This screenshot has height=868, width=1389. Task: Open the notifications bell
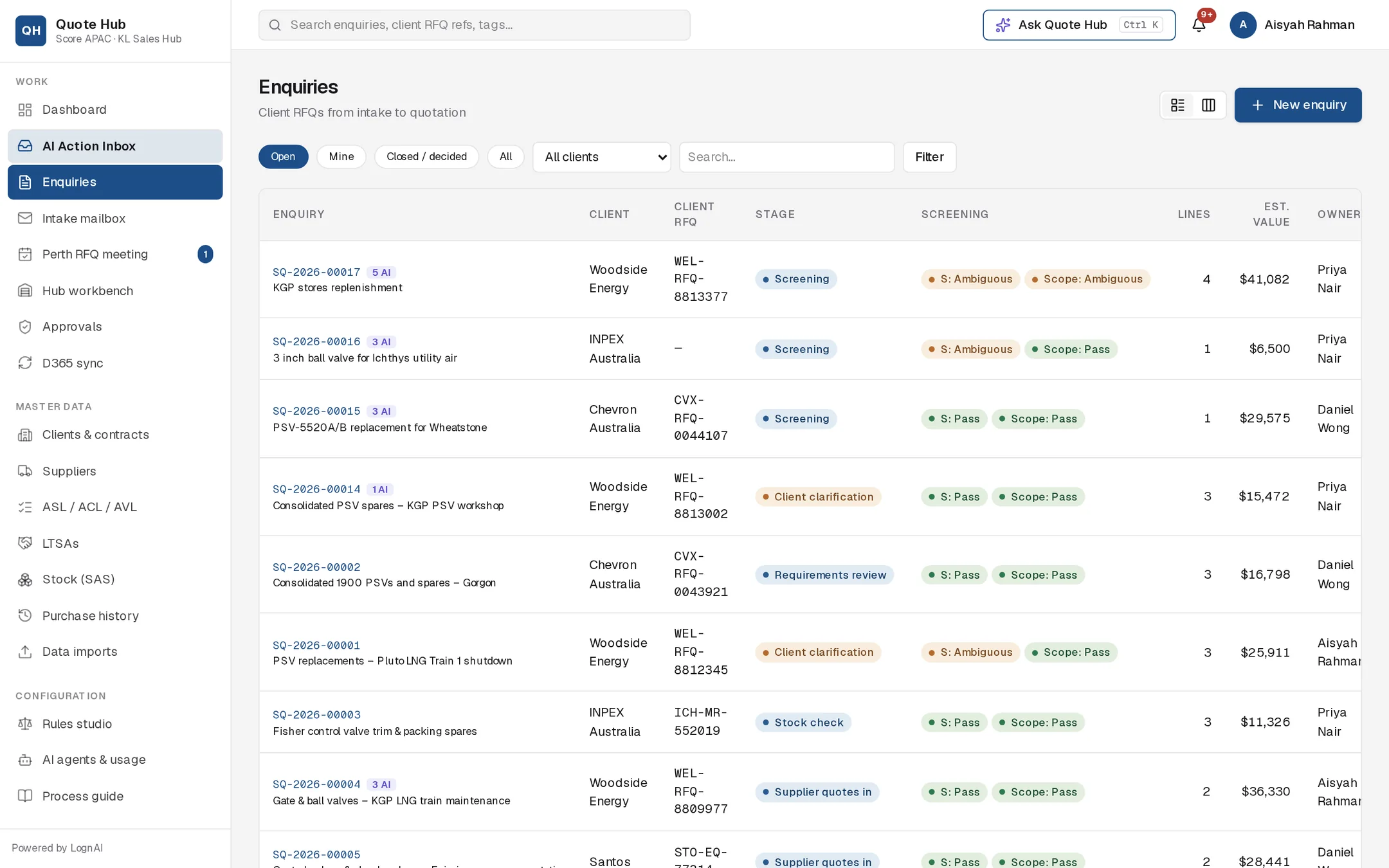tap(1199, 25)
